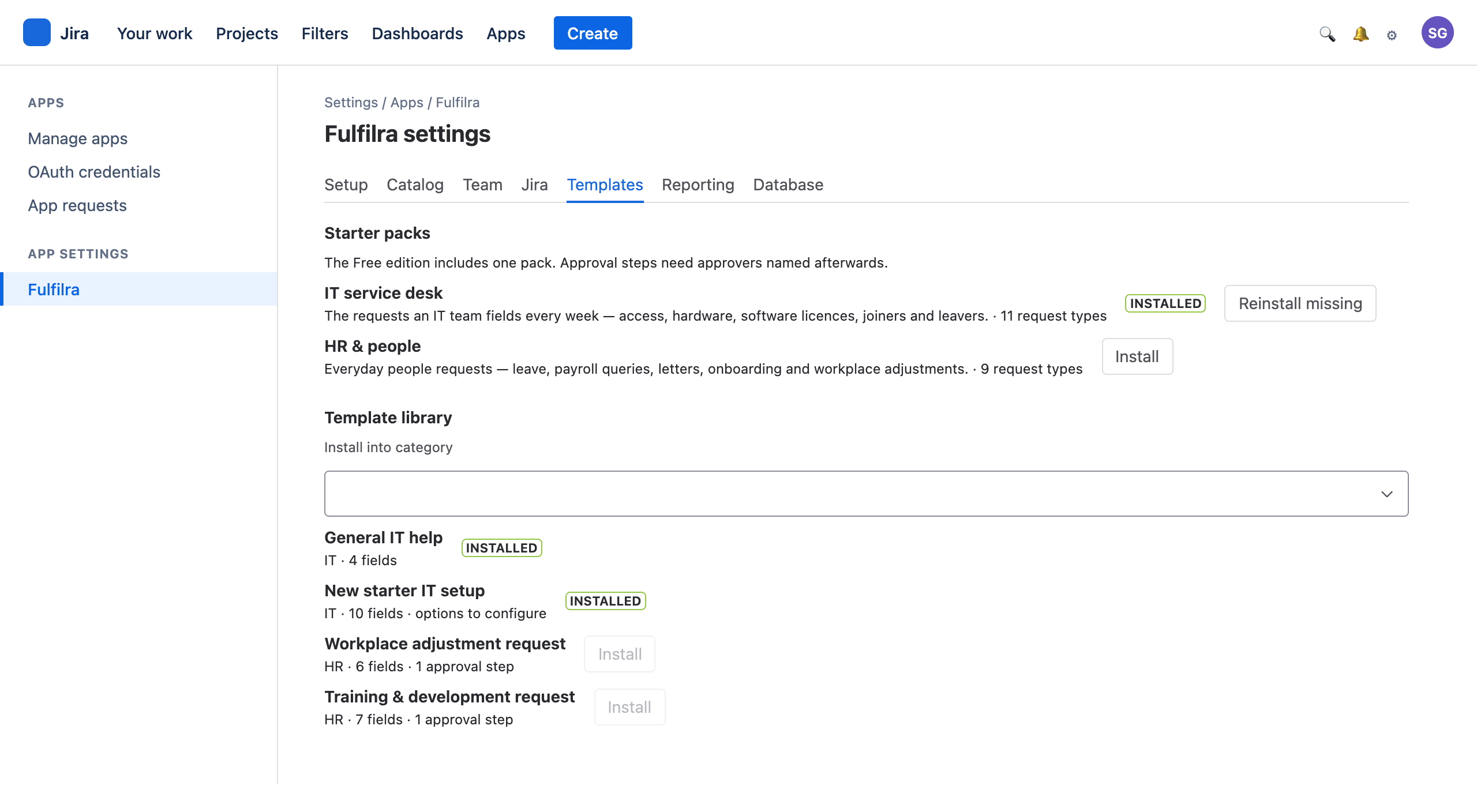Click the 'IT · 4 fields' description
The width and height of the screenshot is (1477, 812).
(361, 561)
